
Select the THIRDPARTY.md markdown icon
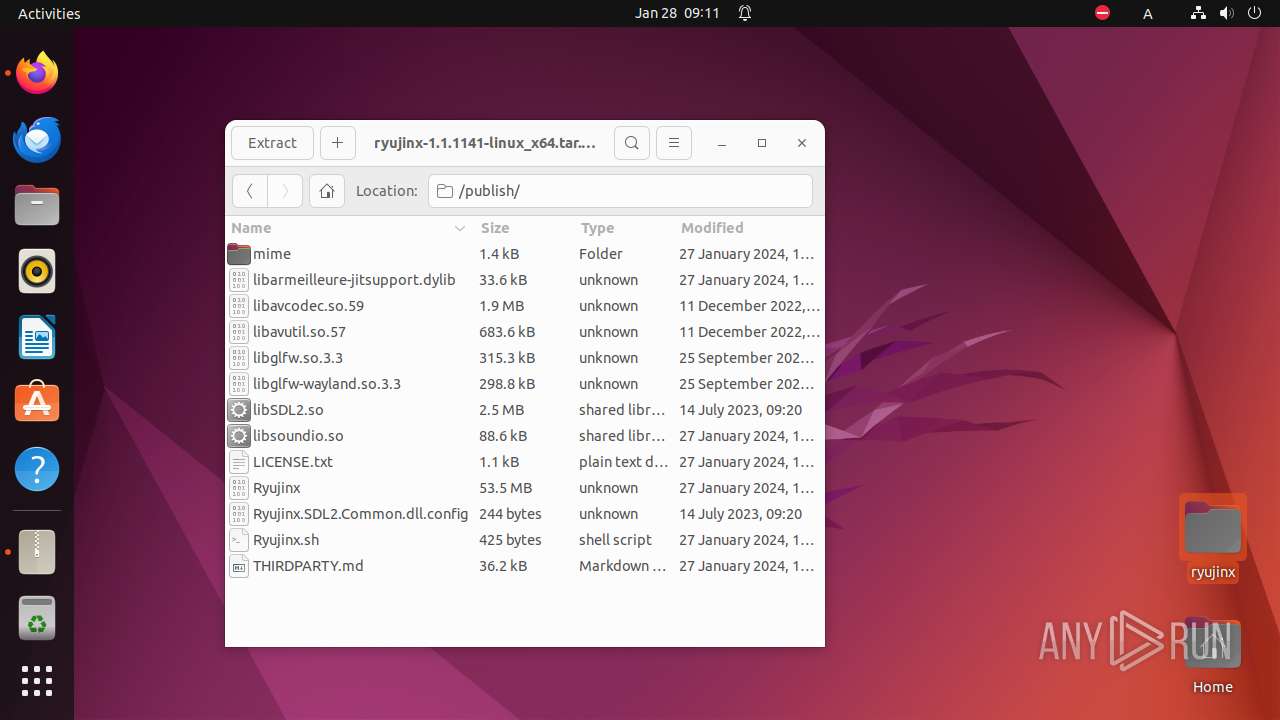tap(239, 566)
